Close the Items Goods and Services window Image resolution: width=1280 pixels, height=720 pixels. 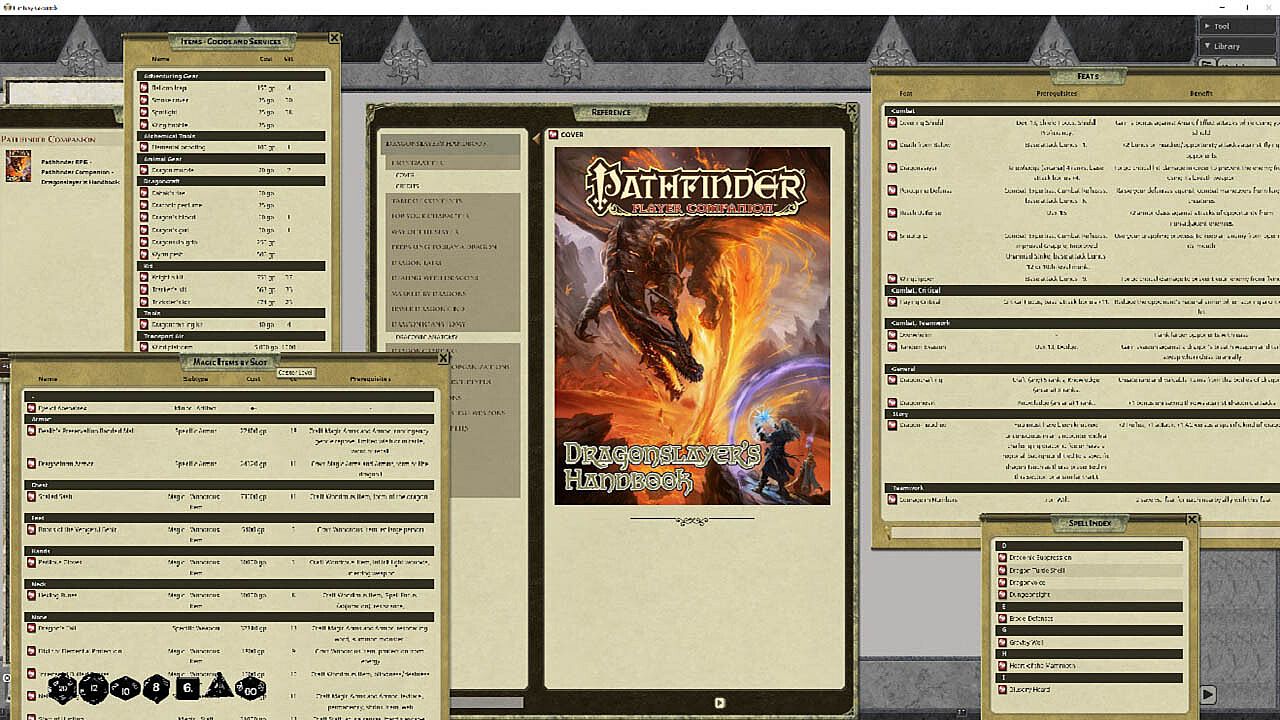tap(334, 38)
